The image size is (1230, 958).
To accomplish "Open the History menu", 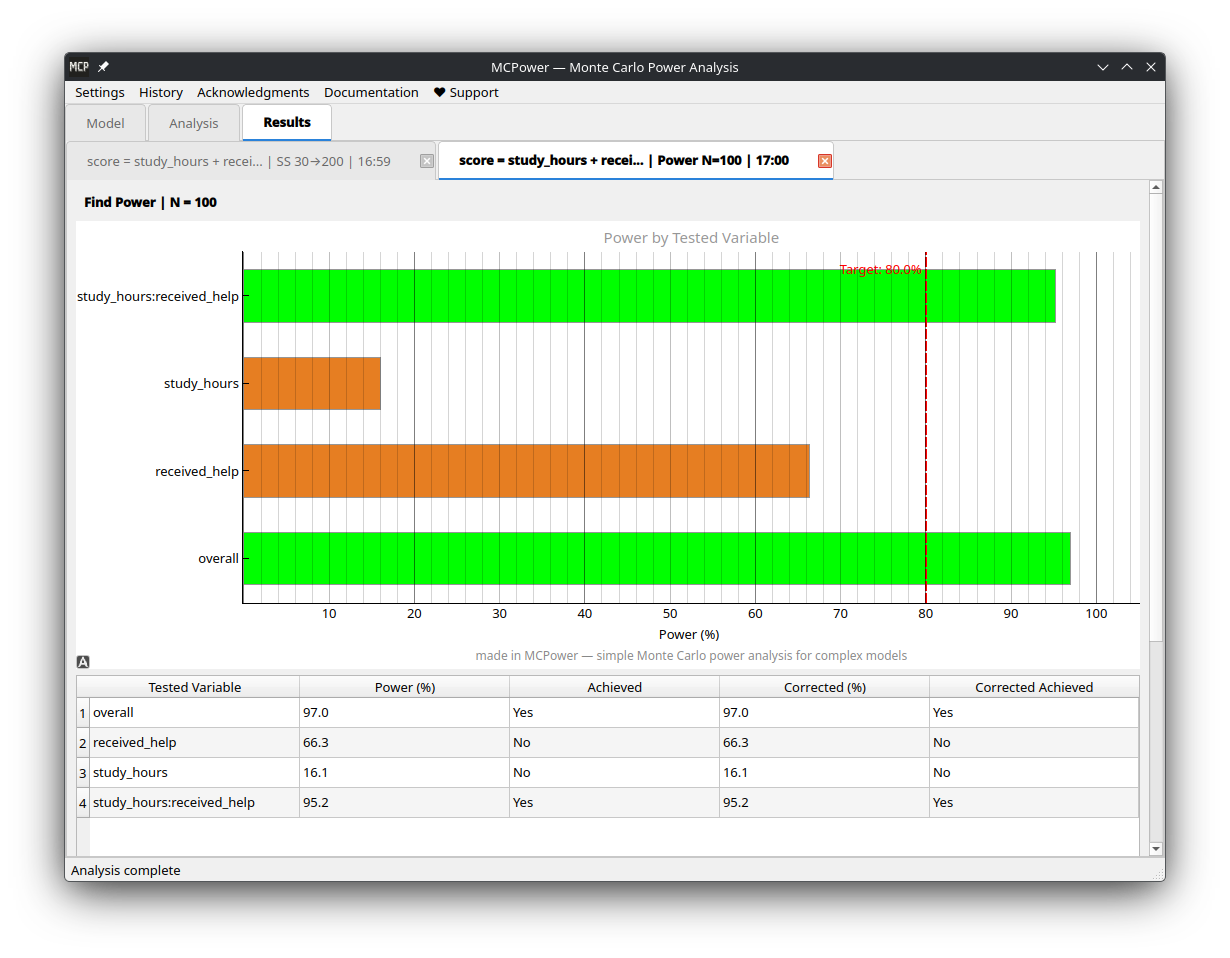I will pos(160,92).
